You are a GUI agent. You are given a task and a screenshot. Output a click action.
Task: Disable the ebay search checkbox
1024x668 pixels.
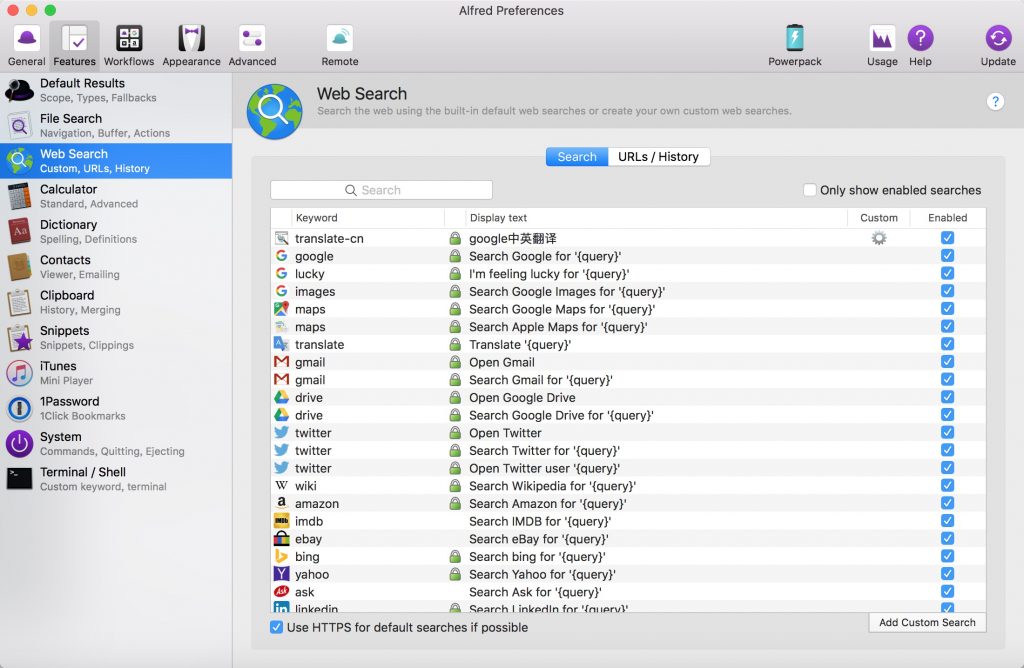948,538
